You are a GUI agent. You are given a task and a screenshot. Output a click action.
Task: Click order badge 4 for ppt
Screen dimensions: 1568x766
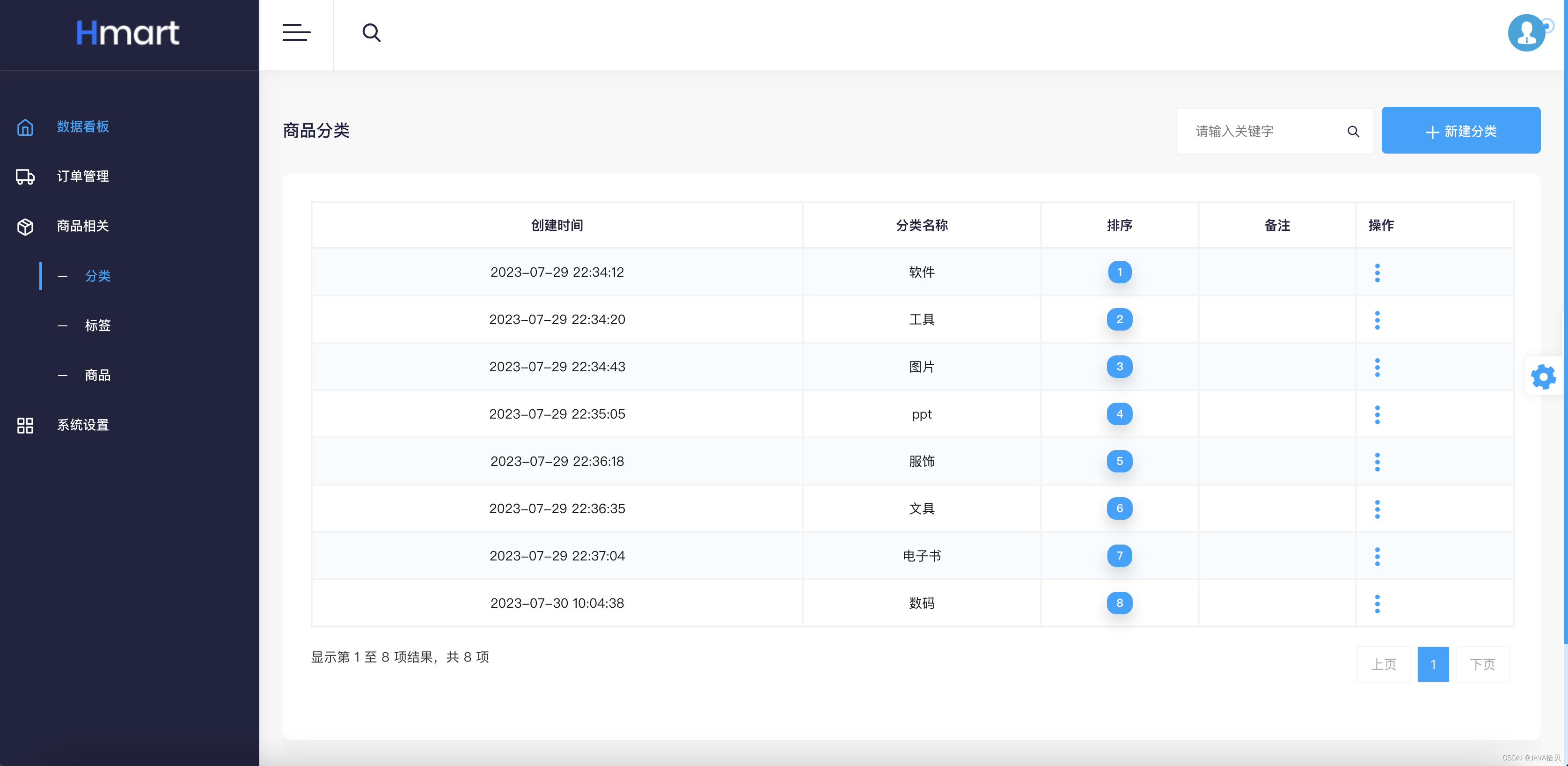(x=1120, y=414)
